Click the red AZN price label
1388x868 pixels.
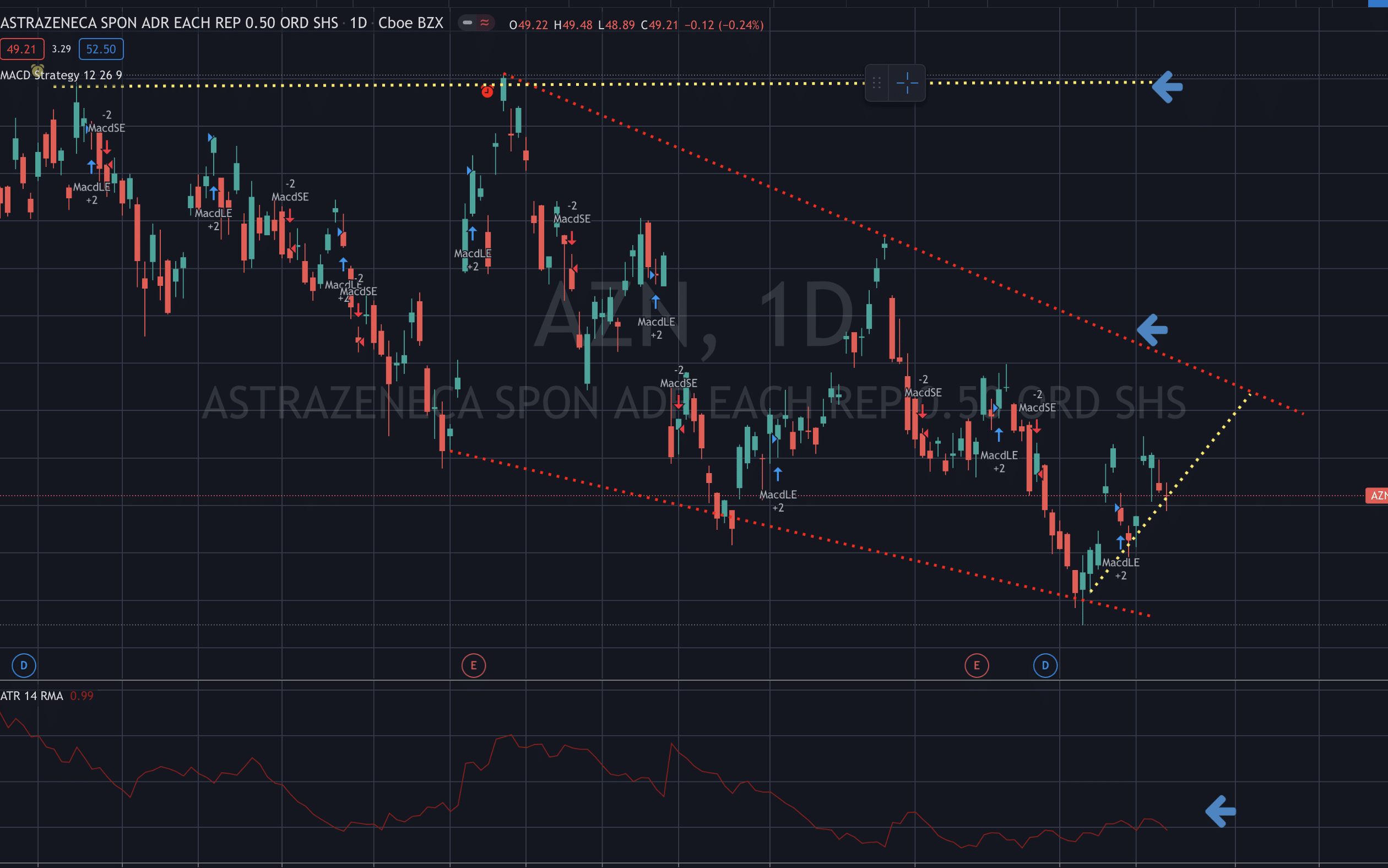[x=1376, y=496]
